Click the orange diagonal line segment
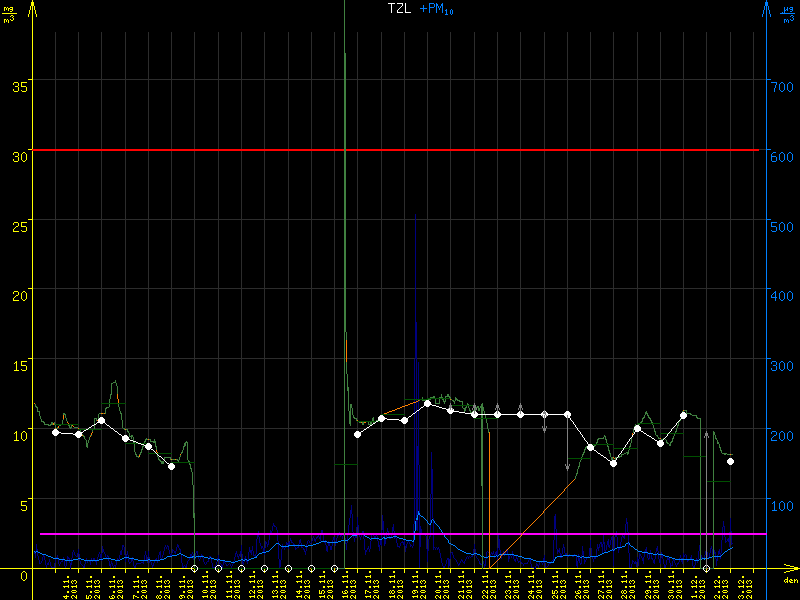 (x=530, y=525)
